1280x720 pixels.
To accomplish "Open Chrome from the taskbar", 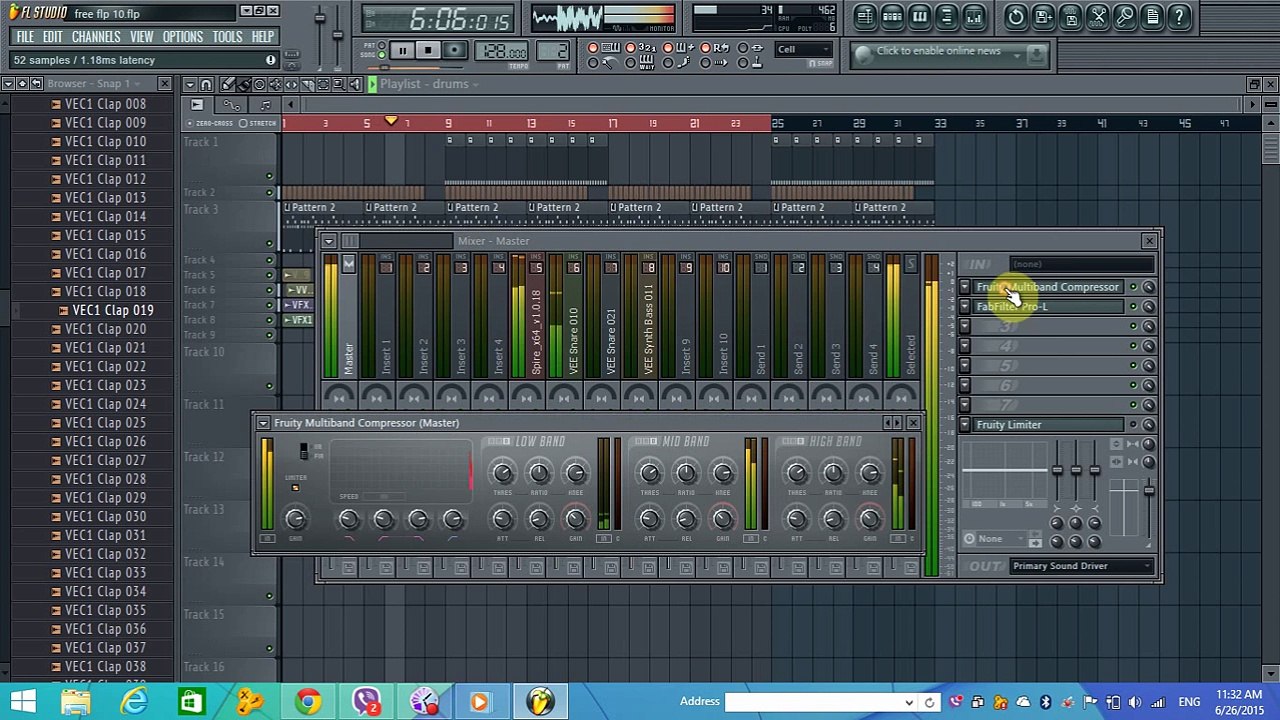I will tap(308, 701).
